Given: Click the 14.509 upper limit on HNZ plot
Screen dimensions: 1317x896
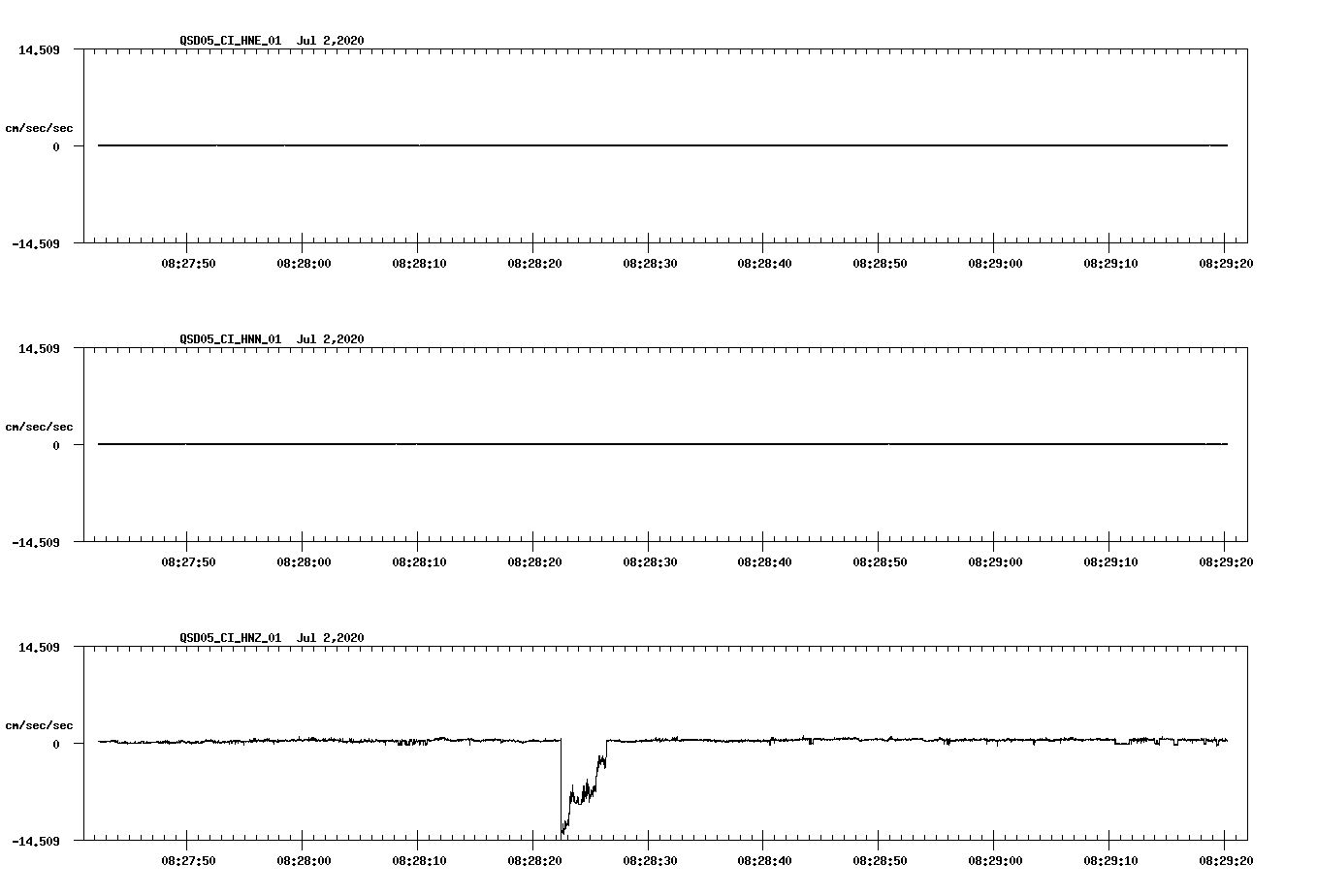Looking at the screenshot, I should (x=40, y=647).
